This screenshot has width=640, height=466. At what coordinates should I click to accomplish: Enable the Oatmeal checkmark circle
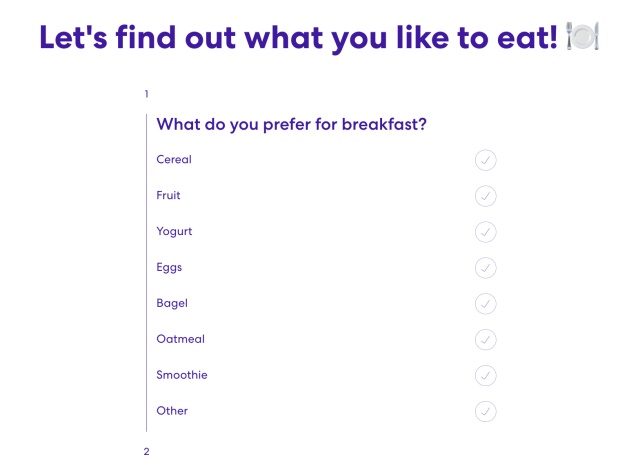pyautogui.click(x=486, y=339)
